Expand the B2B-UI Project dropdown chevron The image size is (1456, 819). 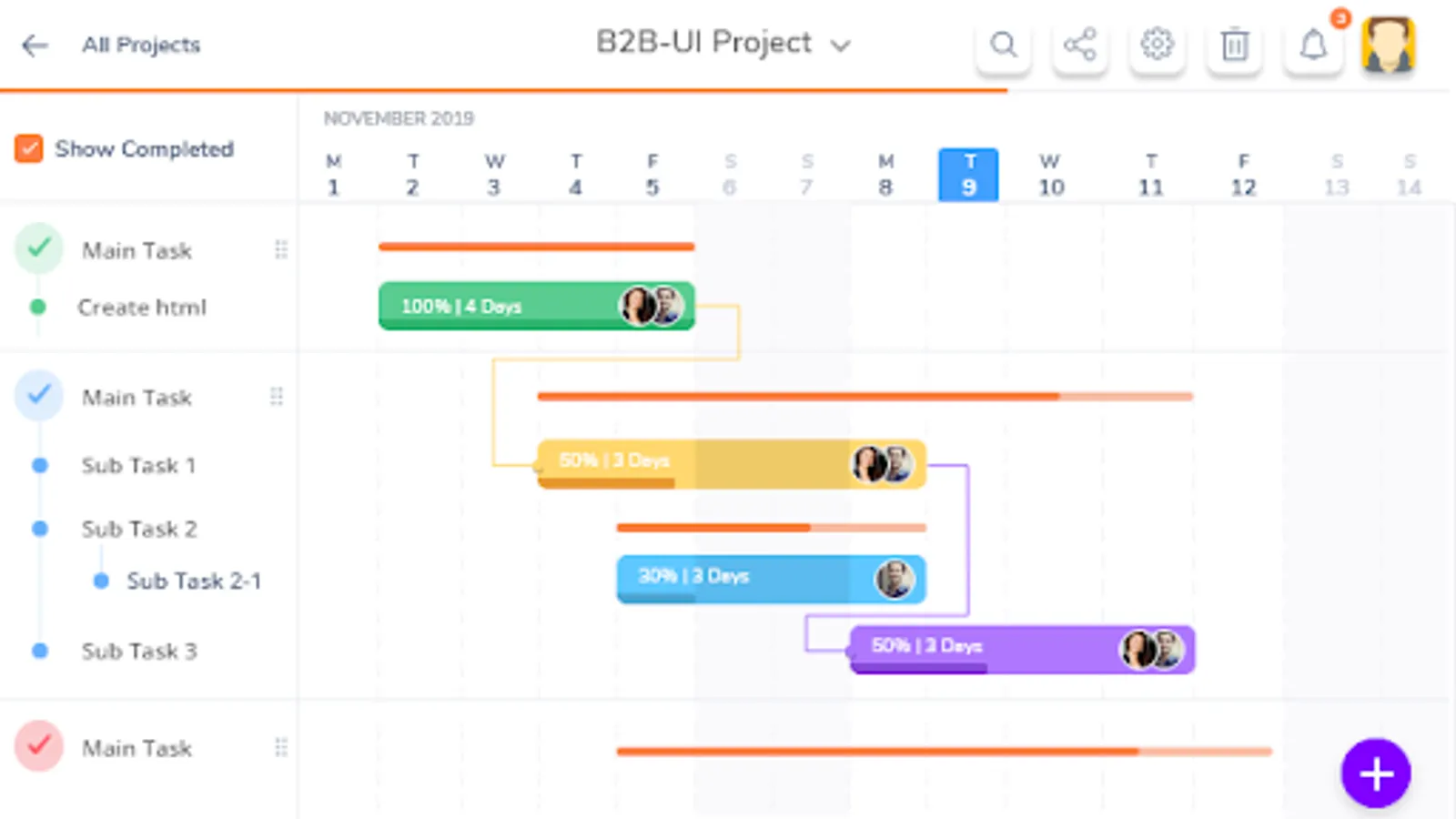pos(841,45)
